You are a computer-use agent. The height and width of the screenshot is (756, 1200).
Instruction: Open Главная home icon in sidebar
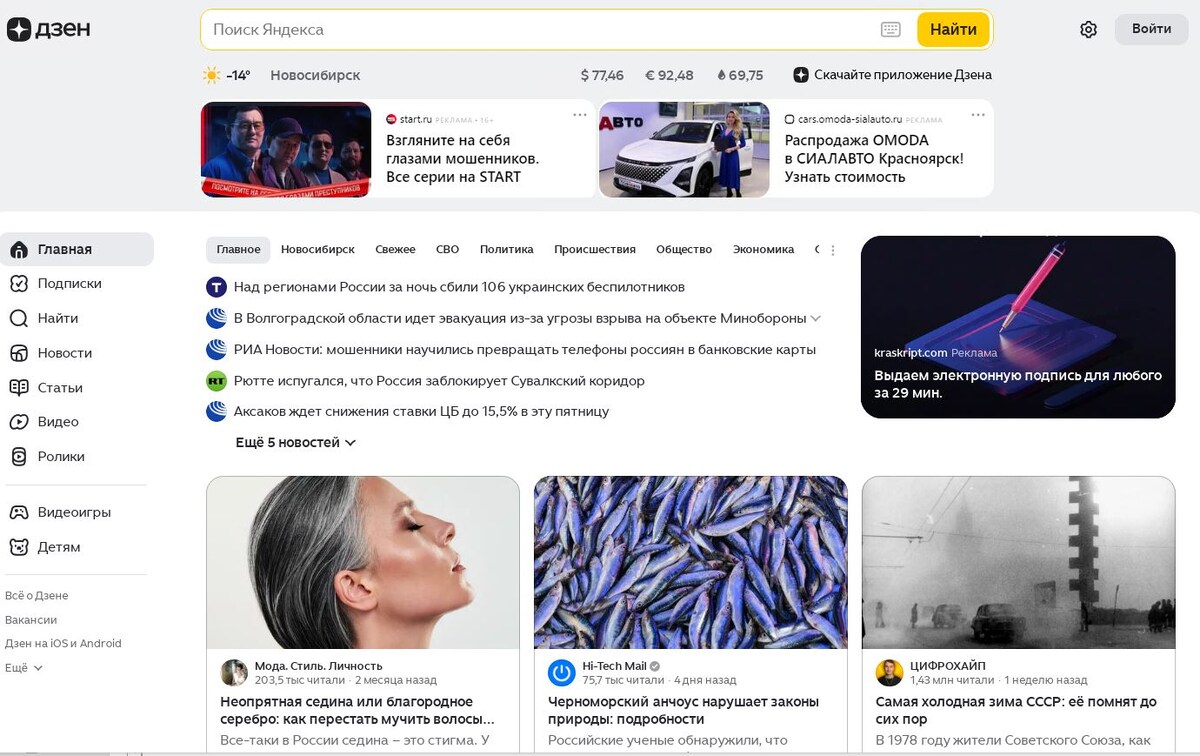19,249
